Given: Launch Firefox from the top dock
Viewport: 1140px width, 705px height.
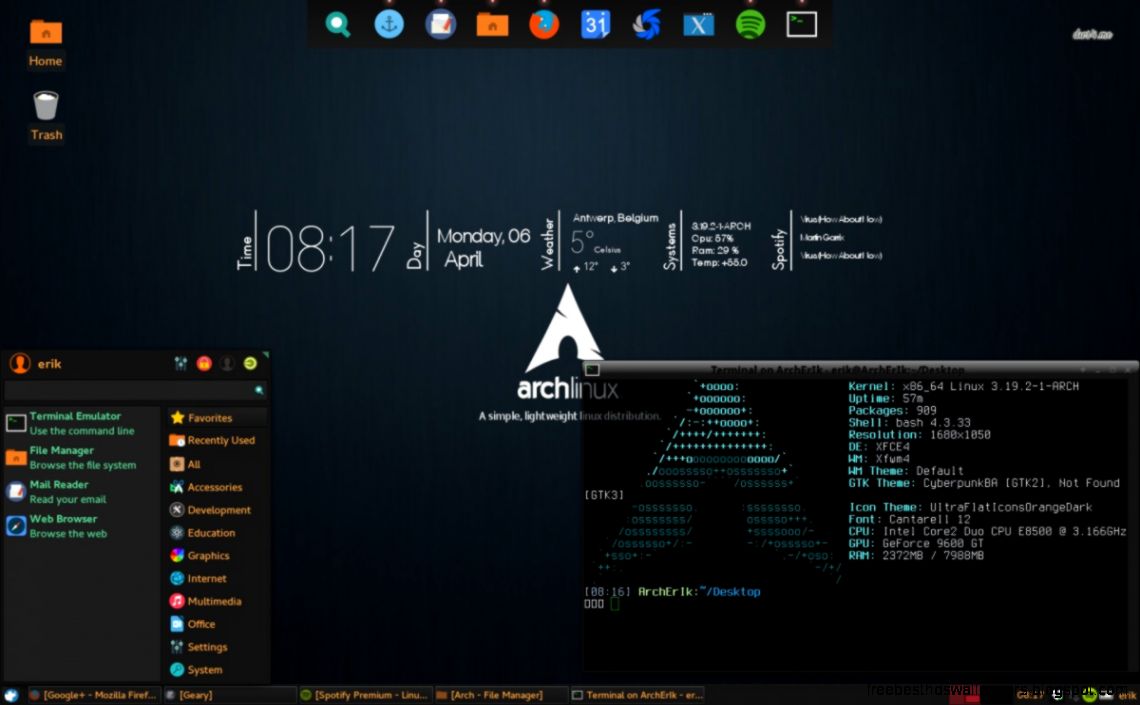Looking at the screenshot, I should click(544, 25).
